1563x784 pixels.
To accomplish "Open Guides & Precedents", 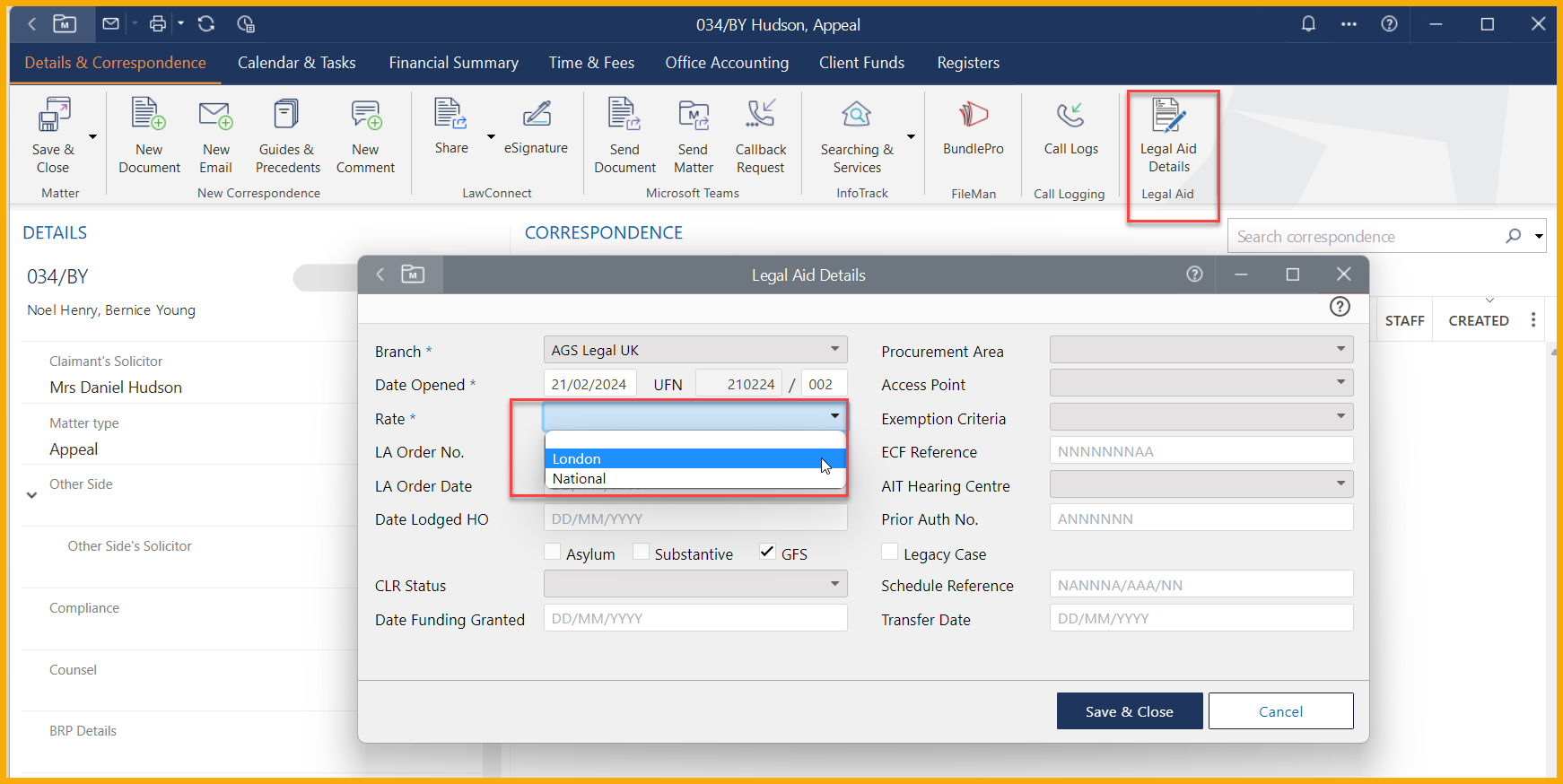I will [287, 136].
